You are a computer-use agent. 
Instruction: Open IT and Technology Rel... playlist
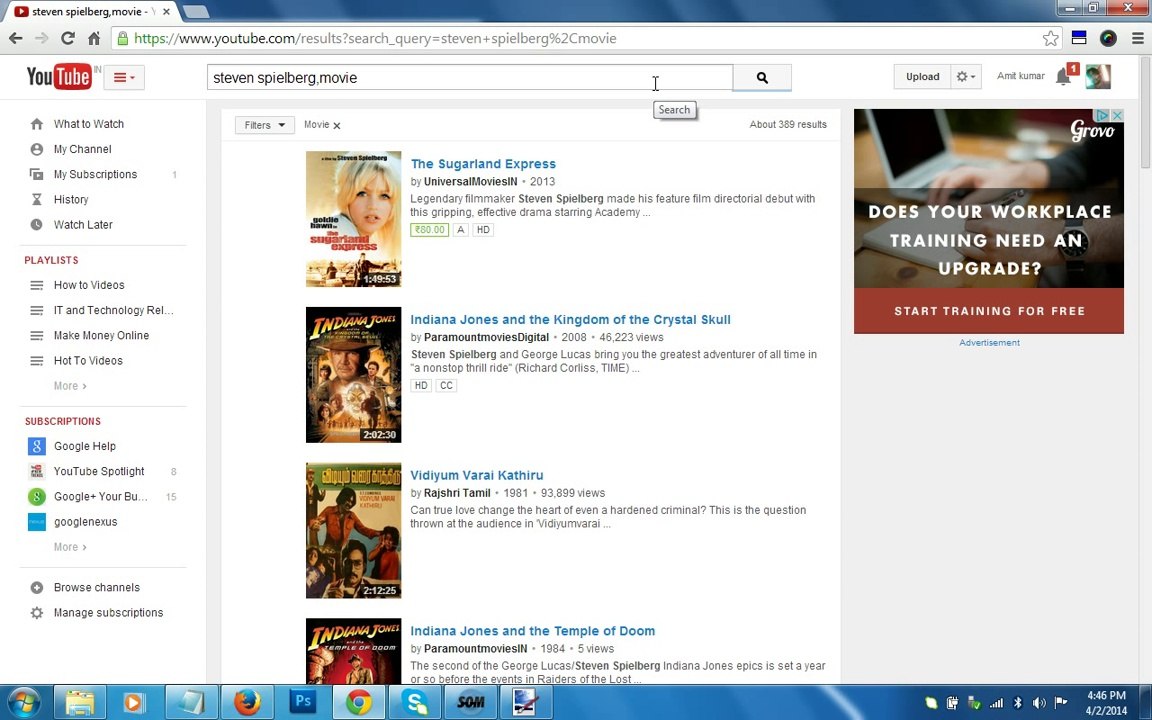[113, 310]
